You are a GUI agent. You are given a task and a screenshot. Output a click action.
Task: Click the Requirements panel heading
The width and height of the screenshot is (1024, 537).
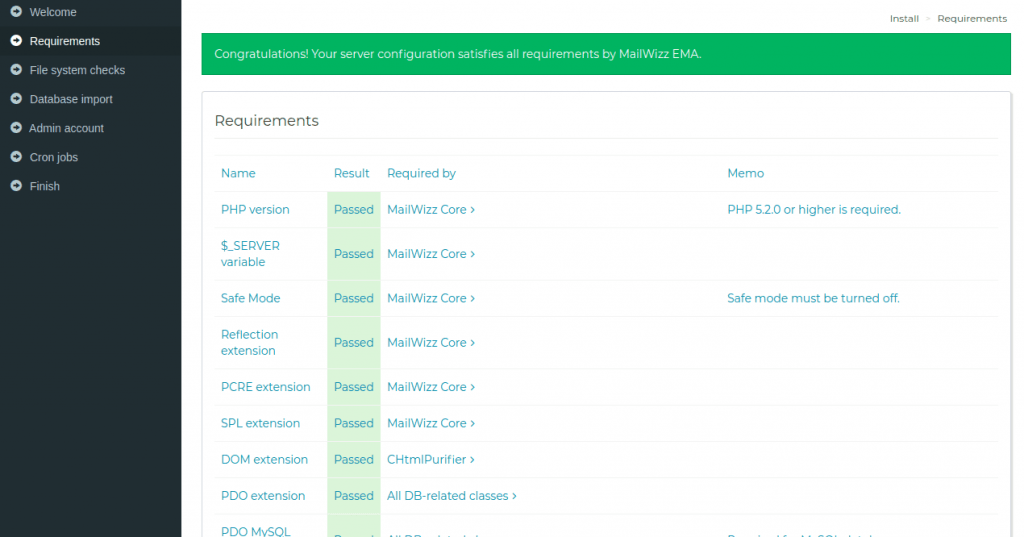266,121
